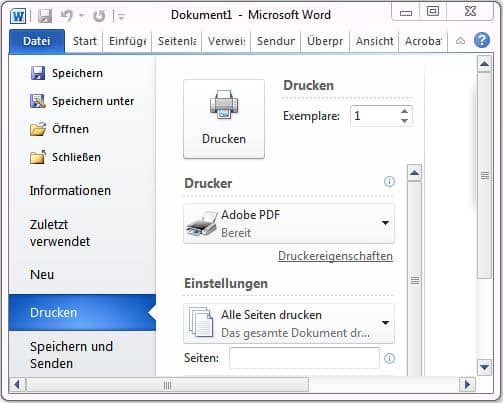Minimize the ribbon with the caret icon
Screen dimensions: 503x403
click(460, 41)
